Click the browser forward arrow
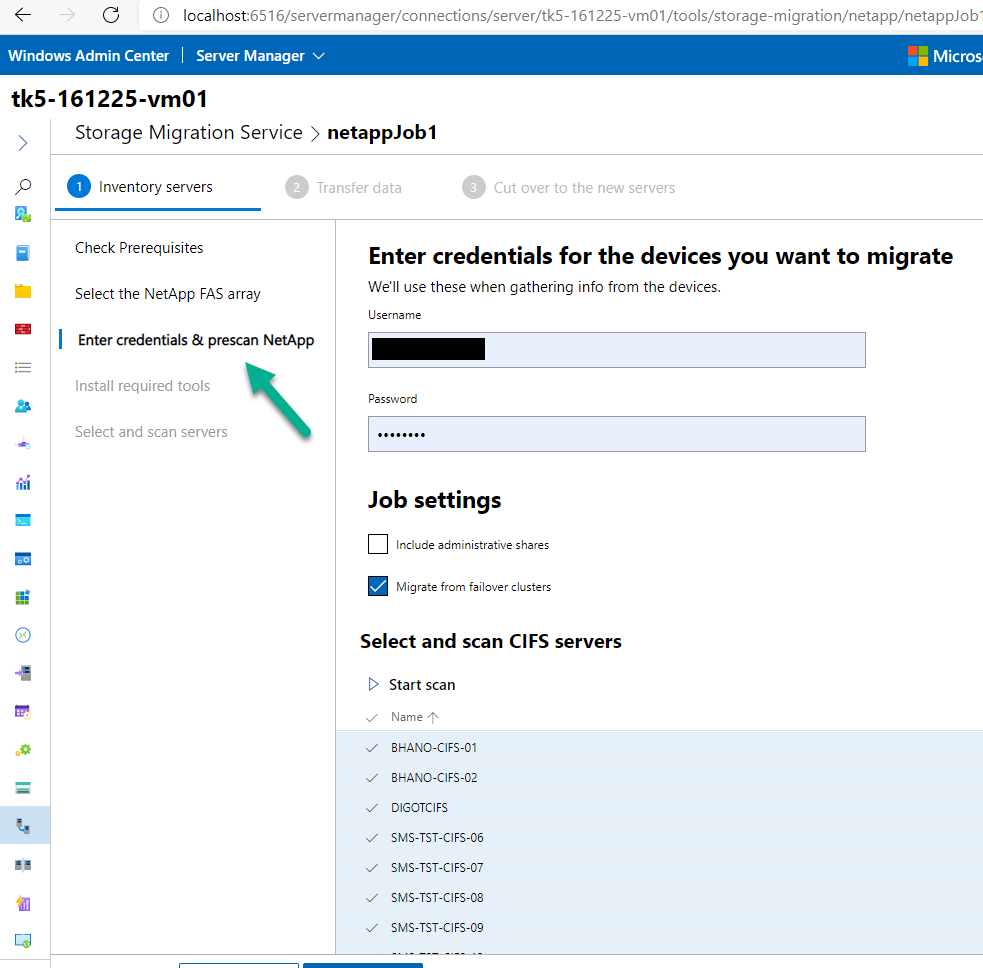 click(67, 15)
